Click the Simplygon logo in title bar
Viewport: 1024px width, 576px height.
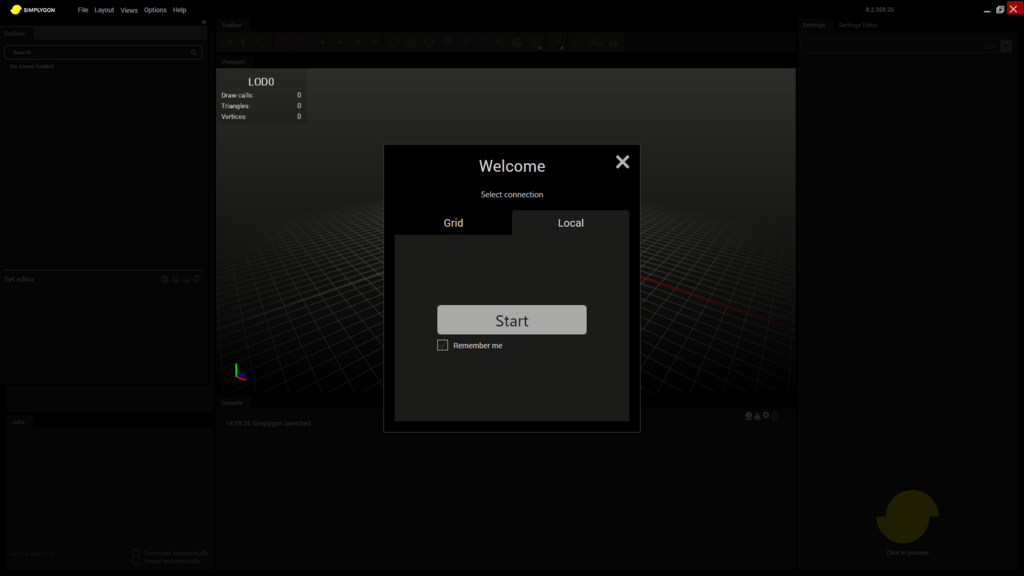coord(33,10)
